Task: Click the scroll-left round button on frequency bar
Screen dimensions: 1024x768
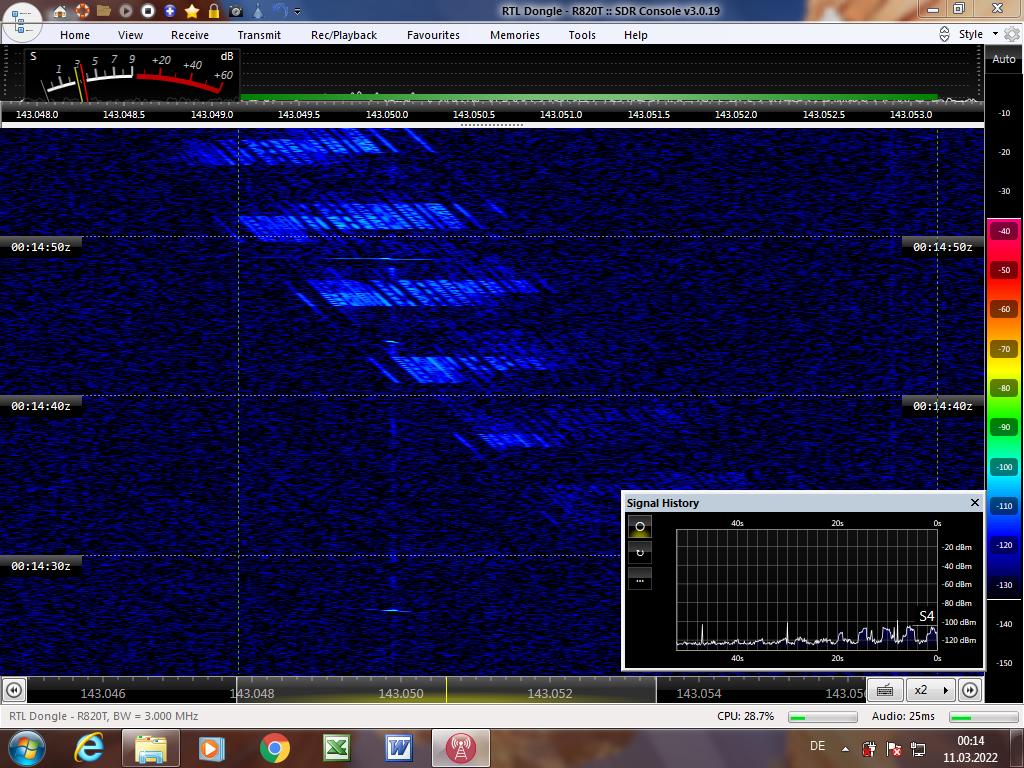Action: point(14,690)
